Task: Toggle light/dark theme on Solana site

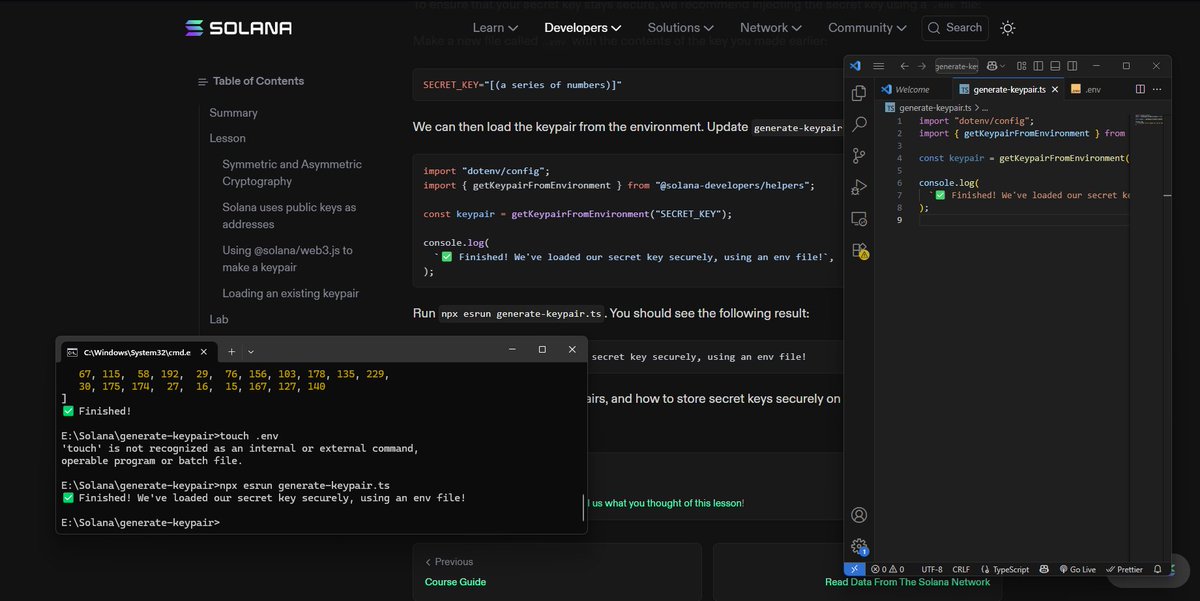Action: point(1008,28)
